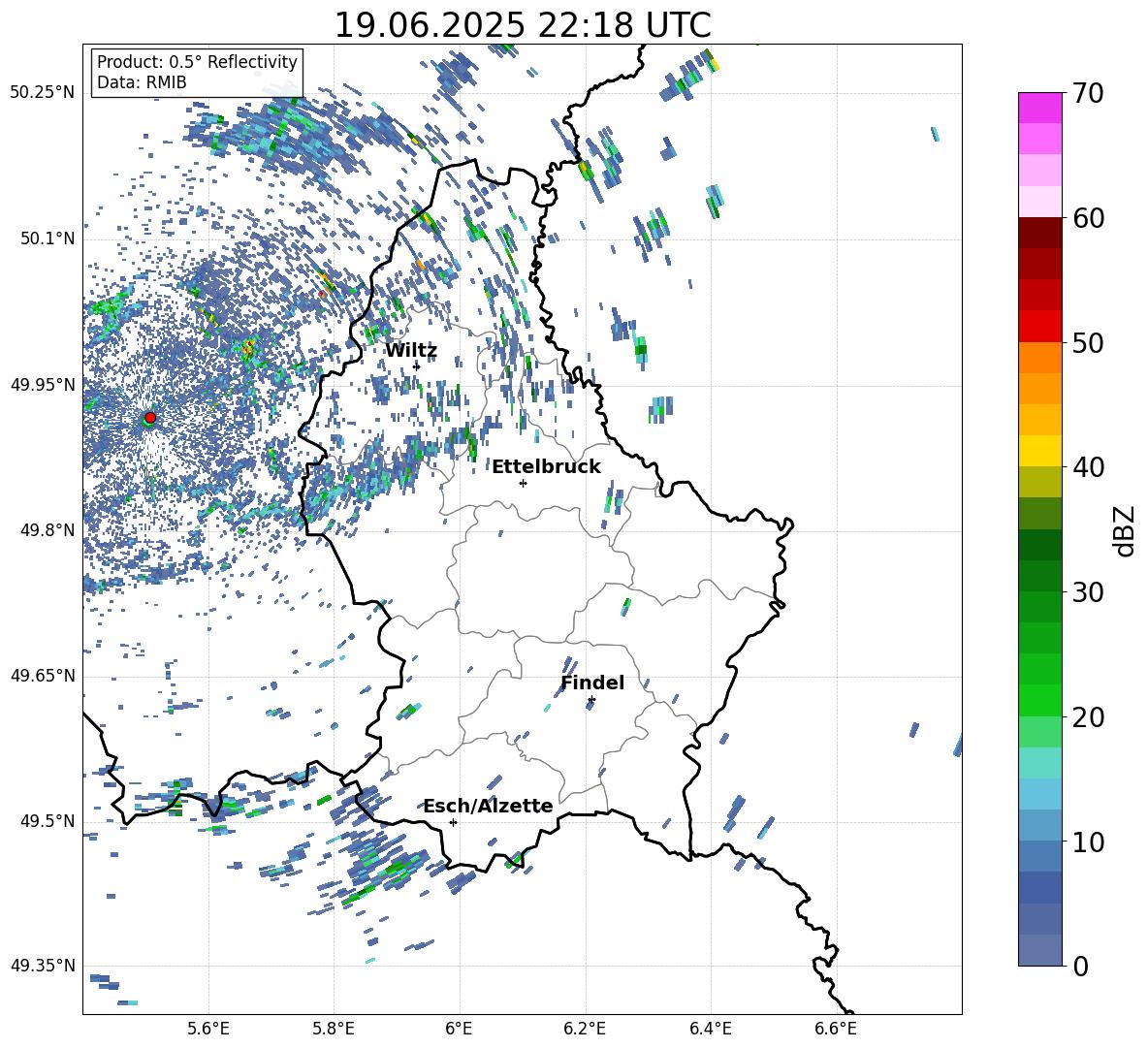
Task: Click the 'Product: 0.5° Reflectivity' text
Action: [x=197, y=61]
